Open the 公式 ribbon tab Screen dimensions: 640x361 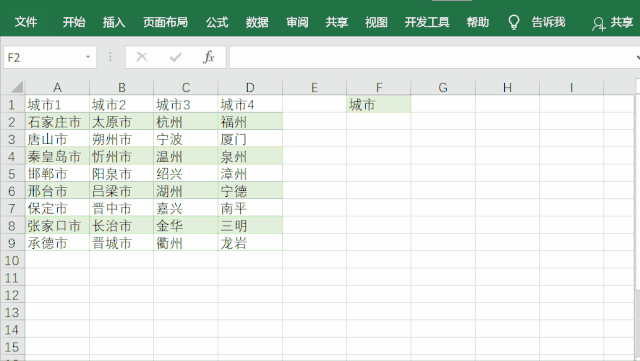tap(217, 22)
